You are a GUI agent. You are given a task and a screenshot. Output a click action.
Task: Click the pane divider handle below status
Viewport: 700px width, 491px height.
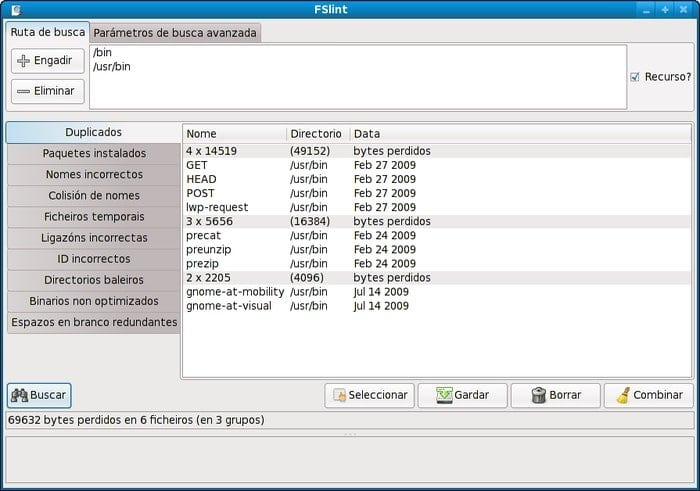(x=350, y=434)
